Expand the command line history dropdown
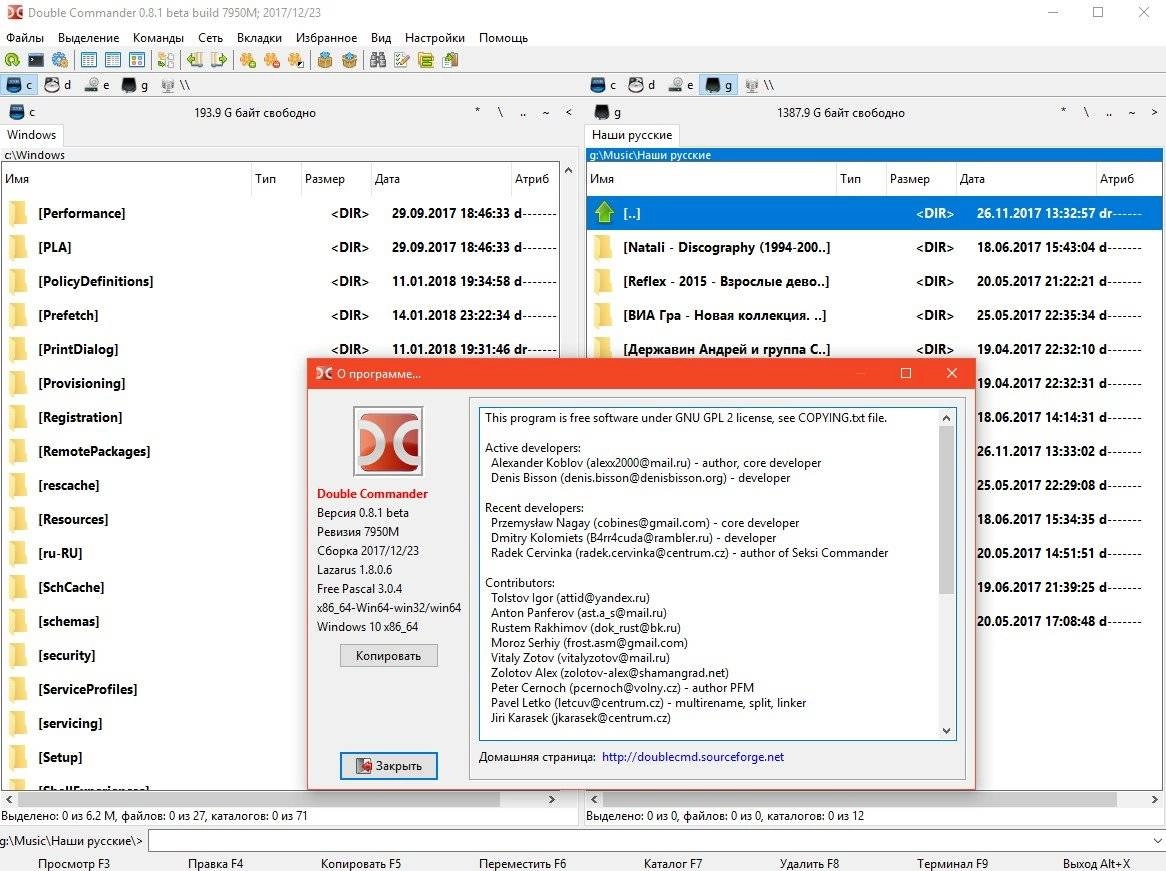The image size is (1166, 871). coord(1157,841)
